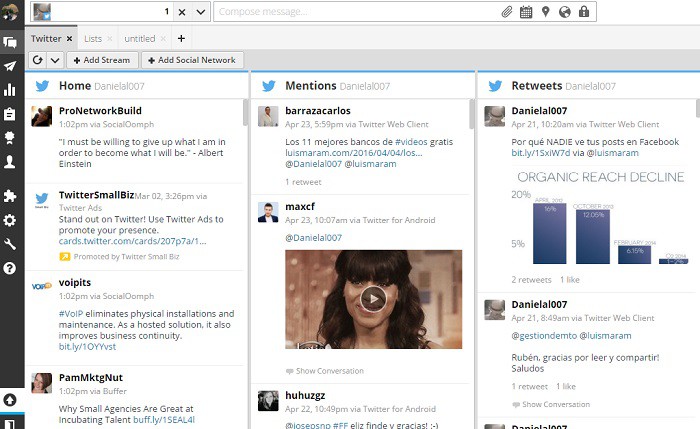Image resolution: width=700 pixels, height=429 pixels.
Task: Click "2 retweets" under the chart
Action: point(531,280)
